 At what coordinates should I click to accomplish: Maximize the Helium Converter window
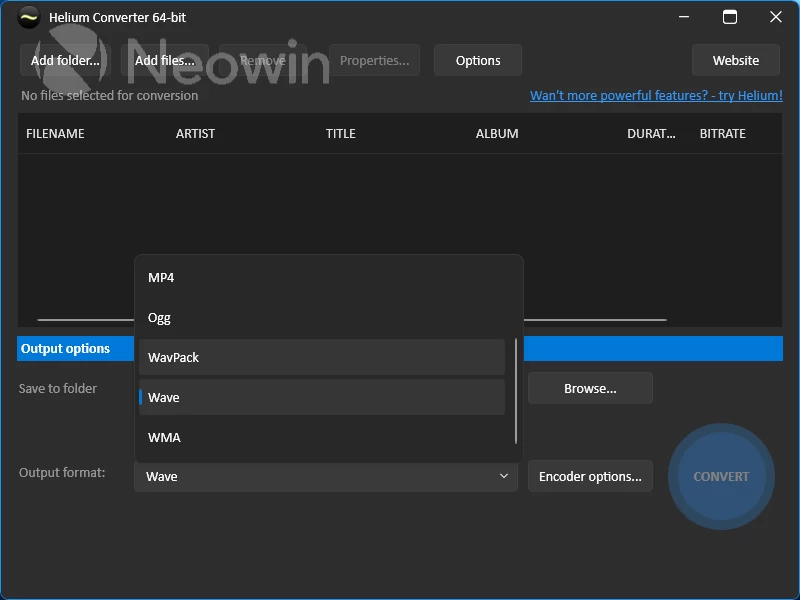click(730, 17)
